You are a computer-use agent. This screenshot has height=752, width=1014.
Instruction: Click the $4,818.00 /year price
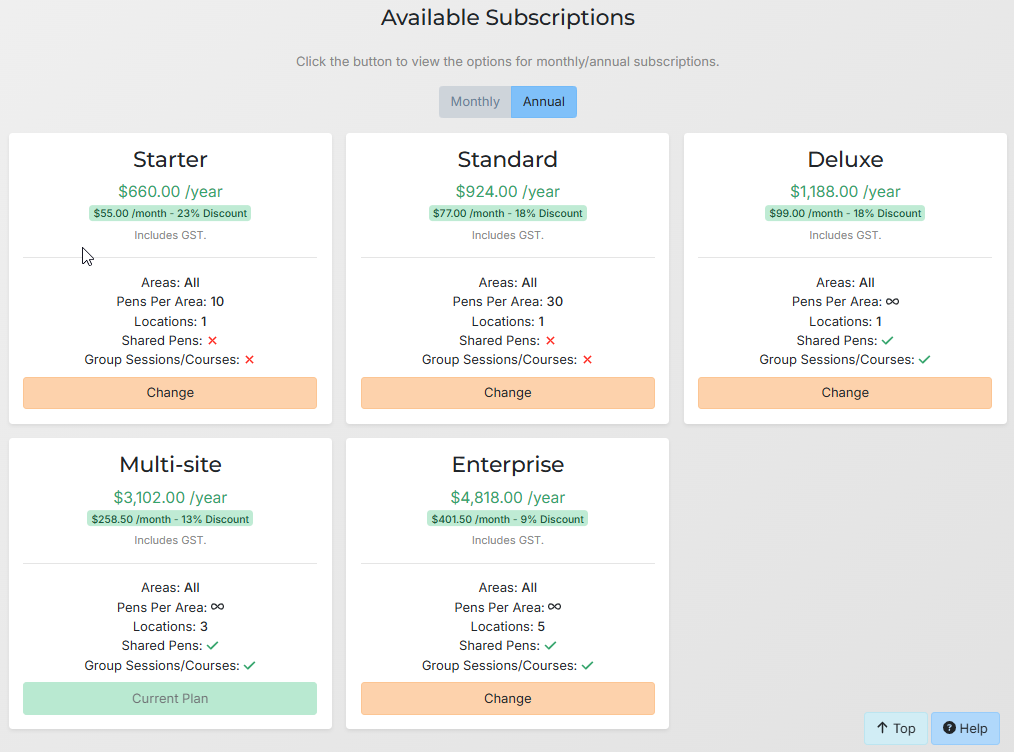508,497
